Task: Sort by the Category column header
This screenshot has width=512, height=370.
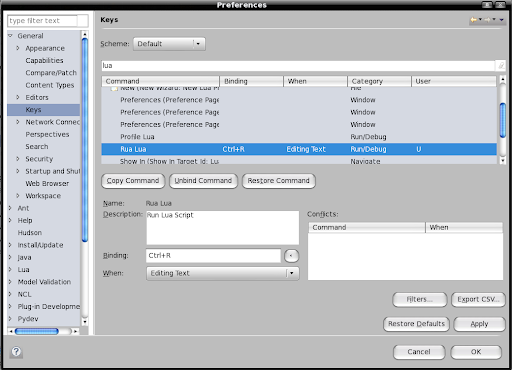Action: tap(379, 81)
